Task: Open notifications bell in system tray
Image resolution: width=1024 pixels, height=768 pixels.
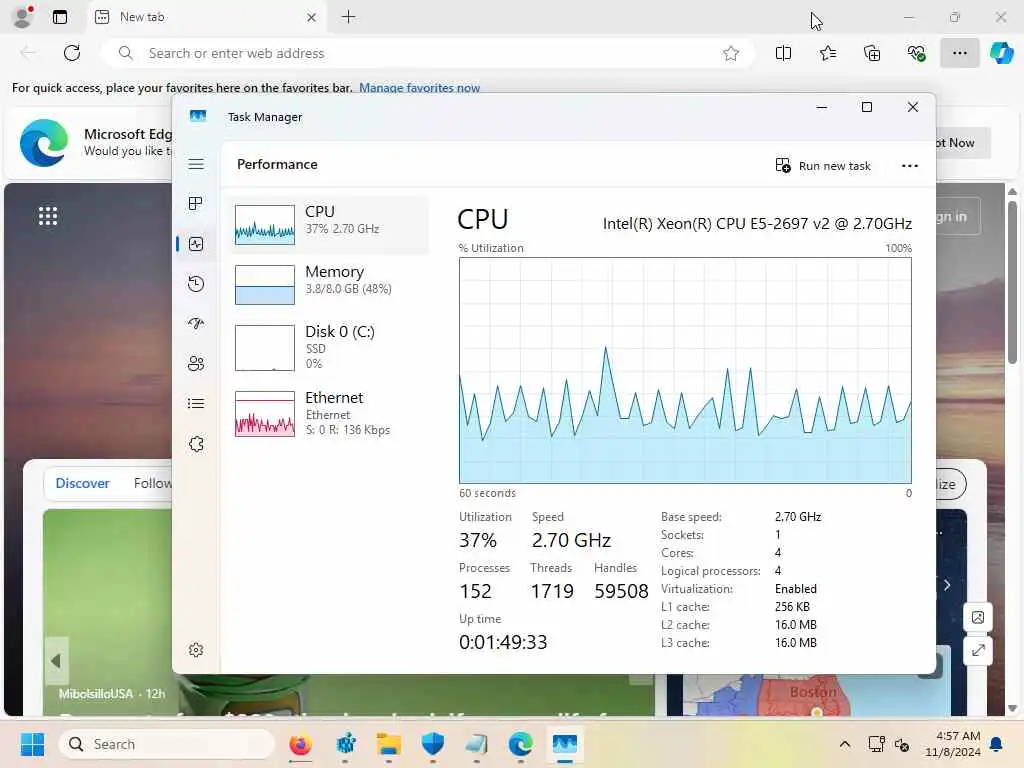Action: pyautogui.click(x=997, y=744)
